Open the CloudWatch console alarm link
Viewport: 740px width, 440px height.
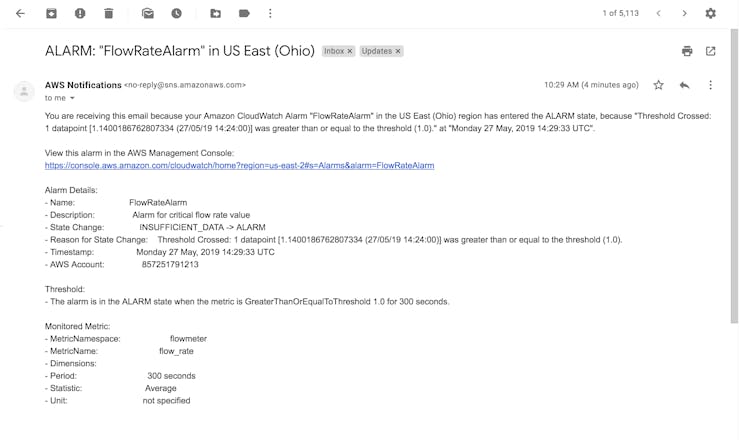coord(239,165)
